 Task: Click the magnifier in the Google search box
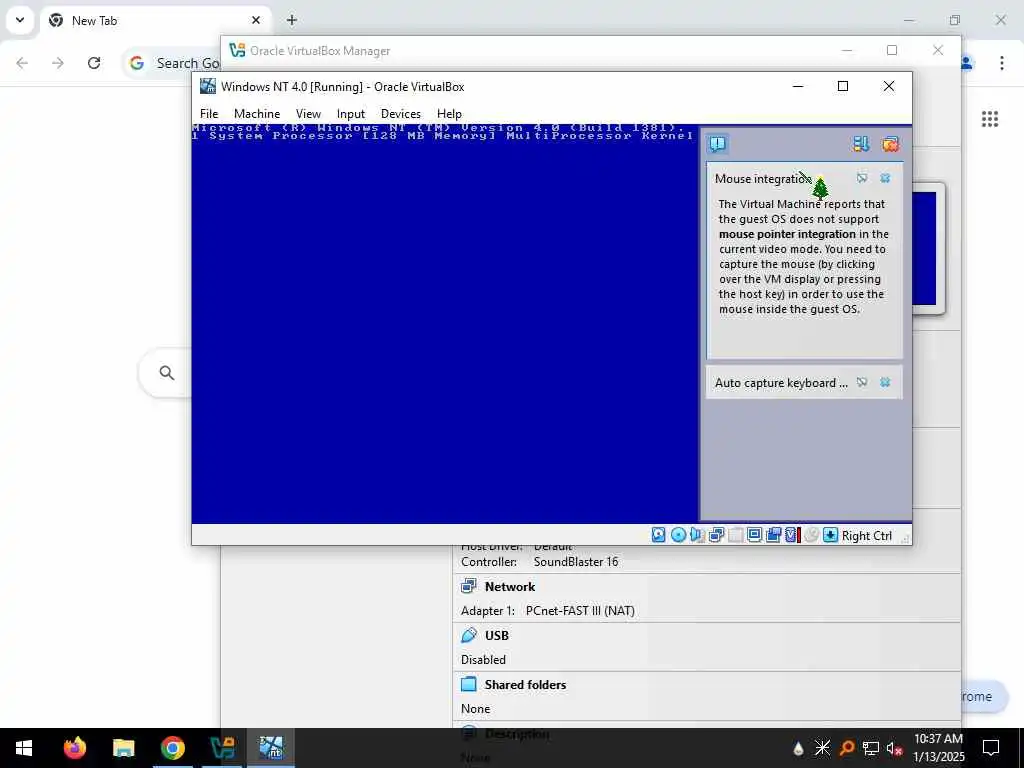[x=167, y=372]
